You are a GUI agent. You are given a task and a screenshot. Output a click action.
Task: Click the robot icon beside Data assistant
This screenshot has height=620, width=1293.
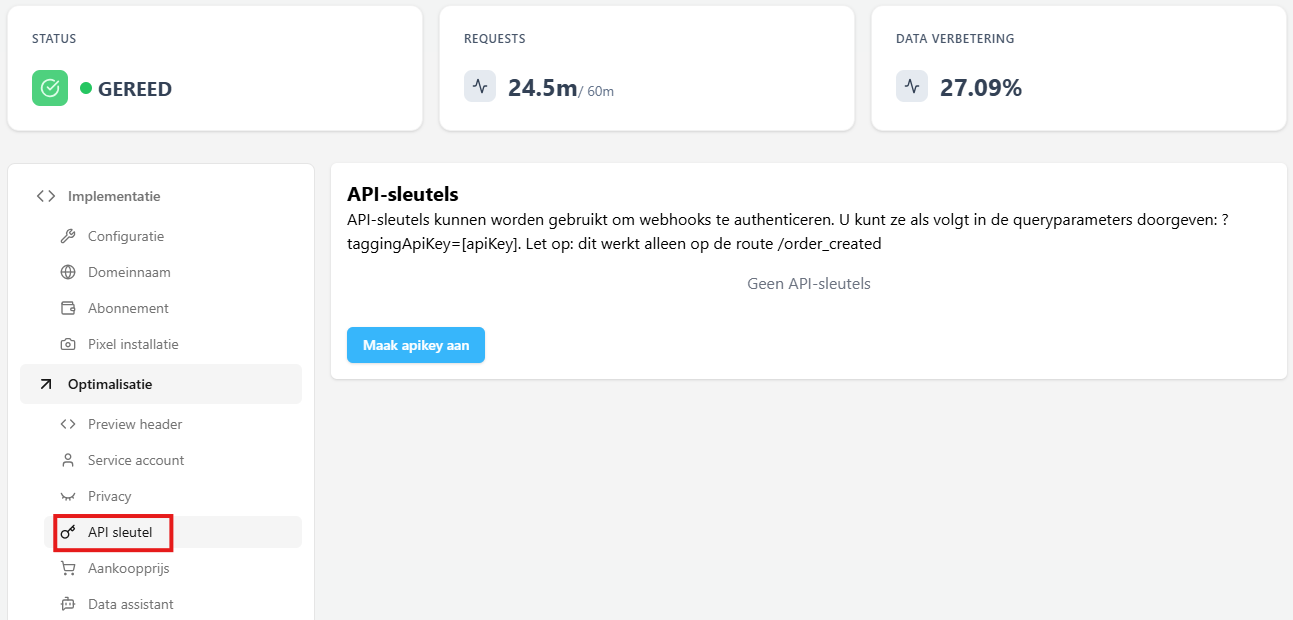point(68,605)
